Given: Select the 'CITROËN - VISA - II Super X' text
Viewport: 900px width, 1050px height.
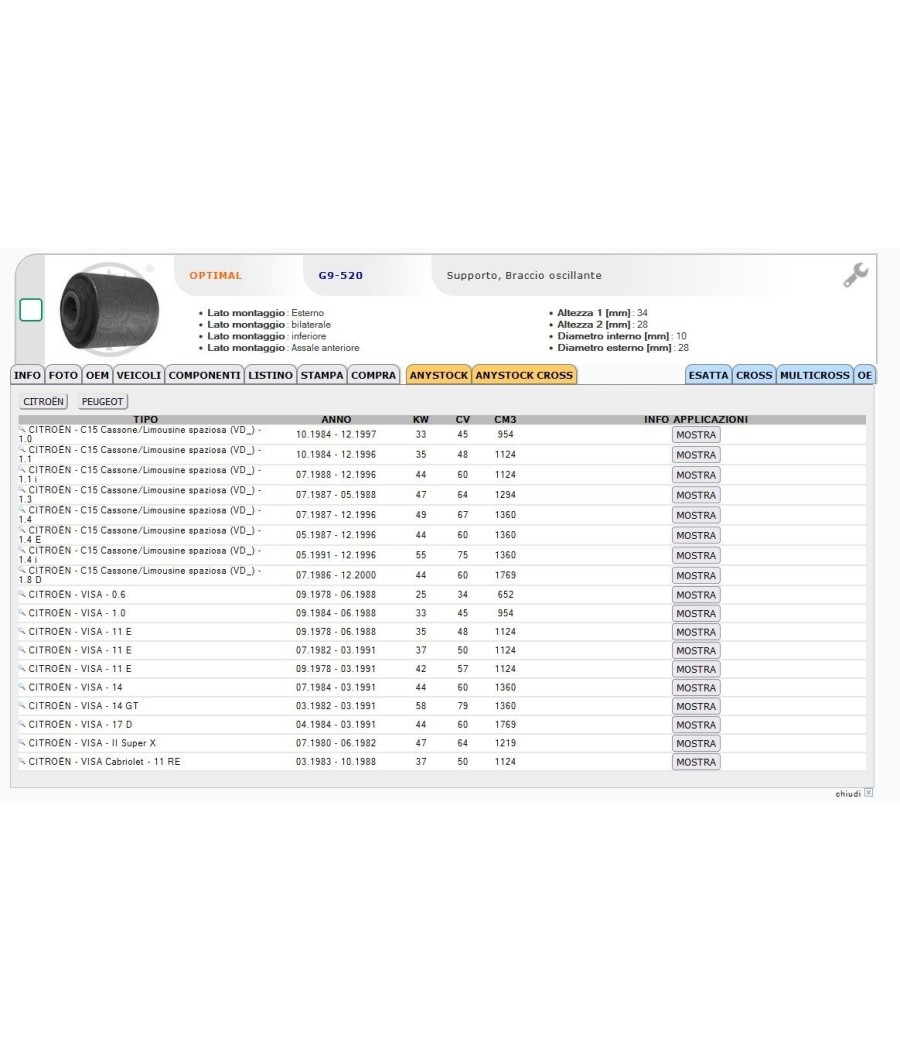Looking at the screenshot, I should [92, 743].
